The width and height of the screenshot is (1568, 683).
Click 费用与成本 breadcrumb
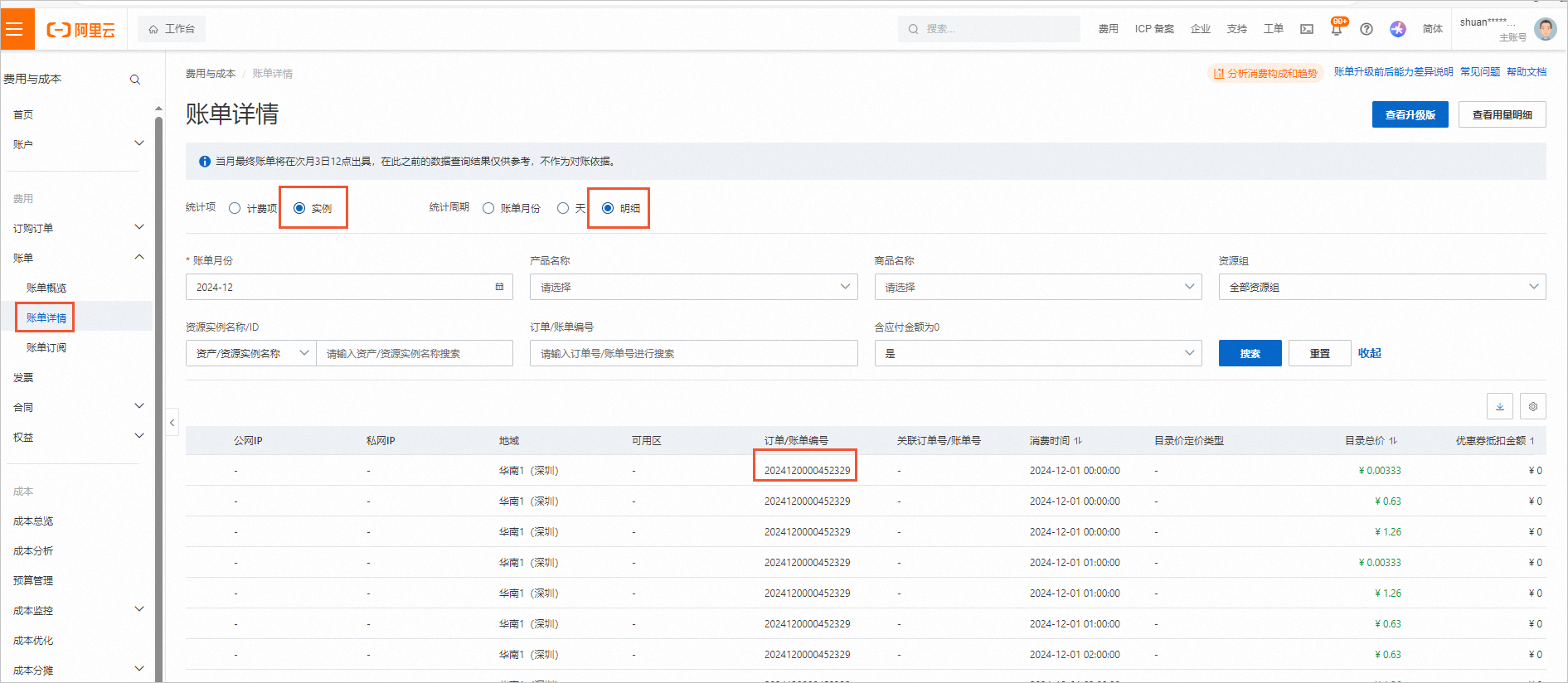tap(211, 74)
